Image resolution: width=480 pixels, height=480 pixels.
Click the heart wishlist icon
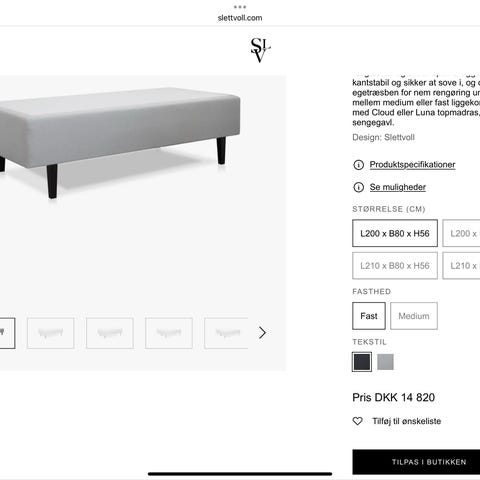[x=358, y=421]
